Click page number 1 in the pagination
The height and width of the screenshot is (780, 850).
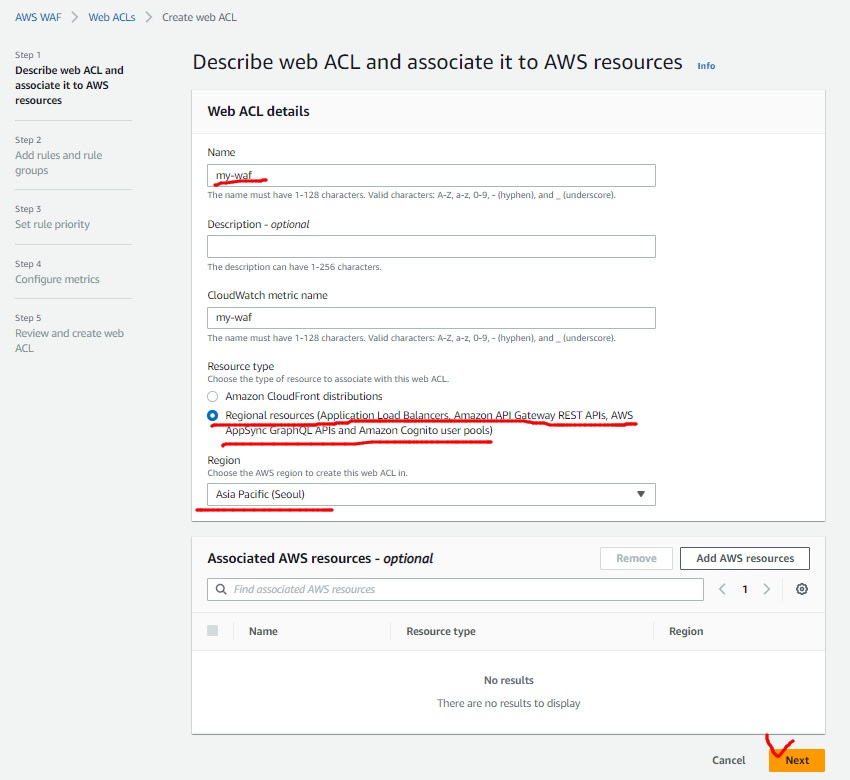click(745, 589)
